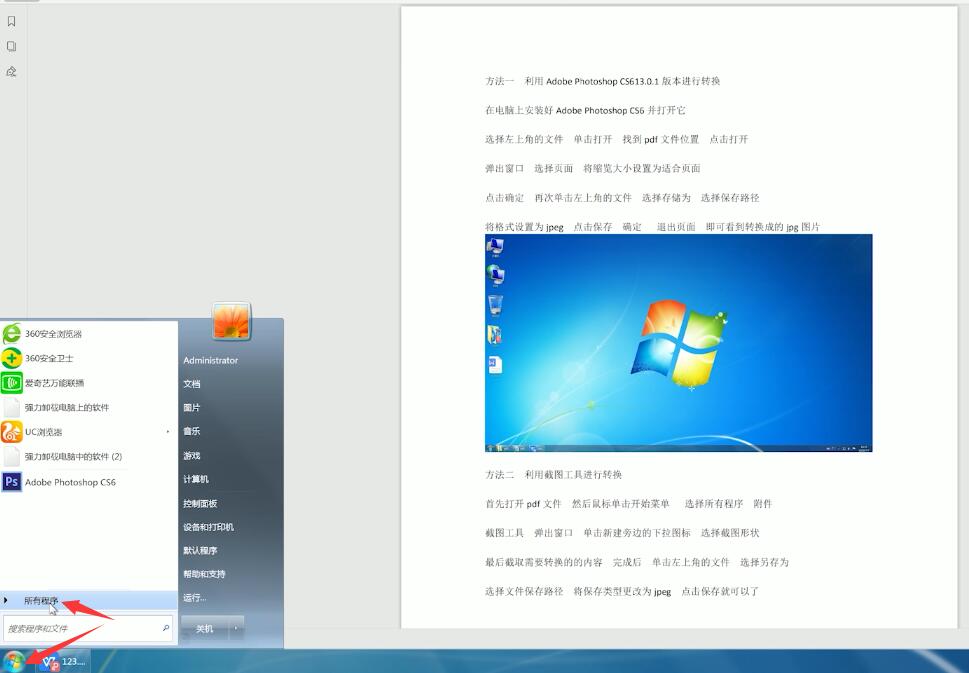Switch to the WPS 123 taskbar window
Viewport: 969px width, 673px height.
coord(64,661)
